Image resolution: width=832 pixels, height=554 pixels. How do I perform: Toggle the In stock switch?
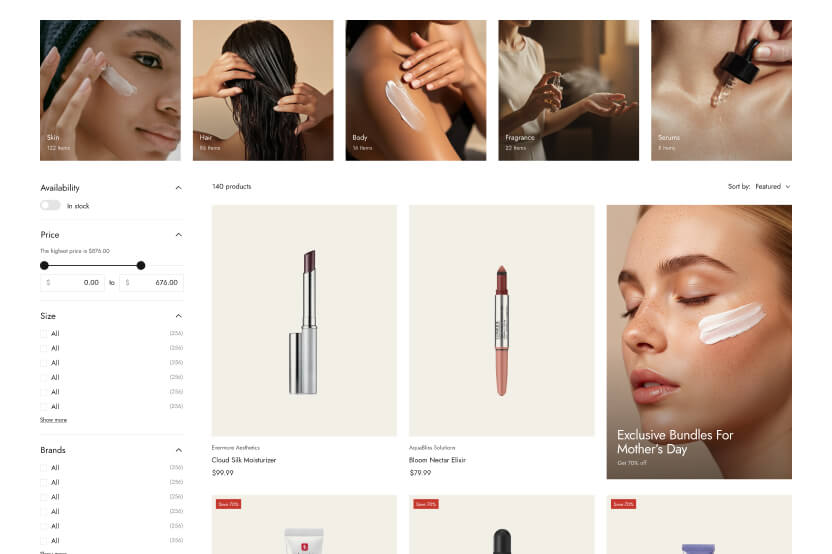50,205
